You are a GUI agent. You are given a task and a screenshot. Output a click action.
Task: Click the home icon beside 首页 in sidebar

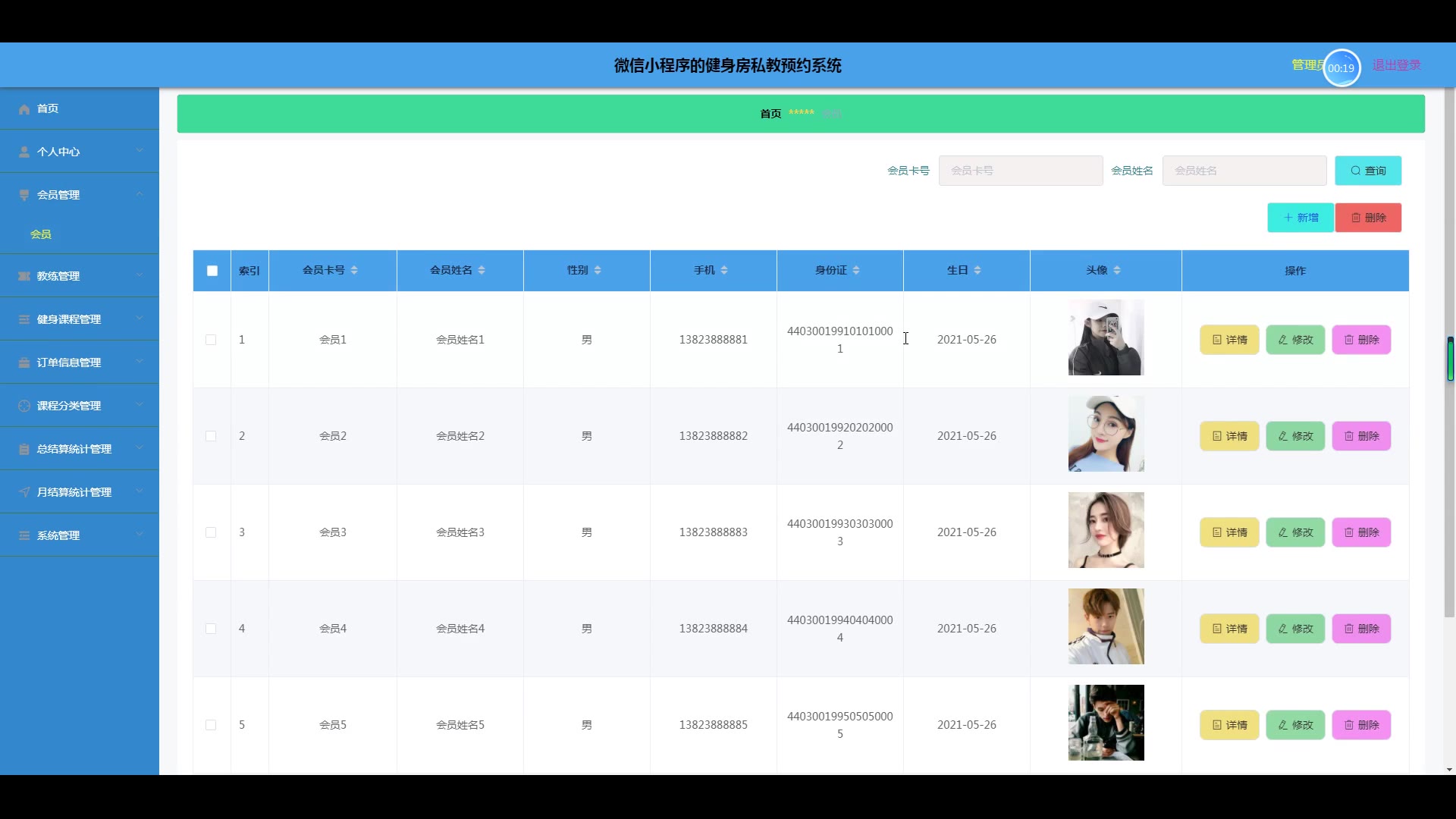pyautogui.click(x=24, y=109)
